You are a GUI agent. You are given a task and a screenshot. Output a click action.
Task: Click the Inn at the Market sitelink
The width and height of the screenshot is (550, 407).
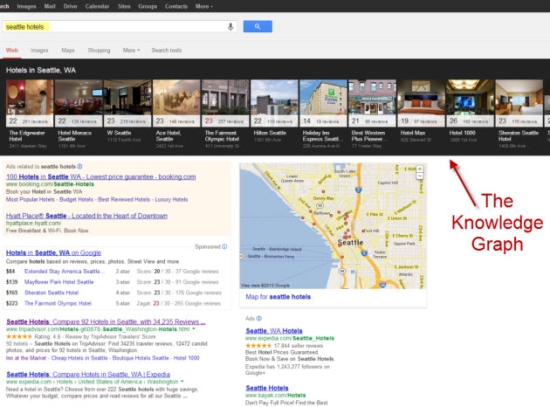pyautogui.click(x=26, y=358)
